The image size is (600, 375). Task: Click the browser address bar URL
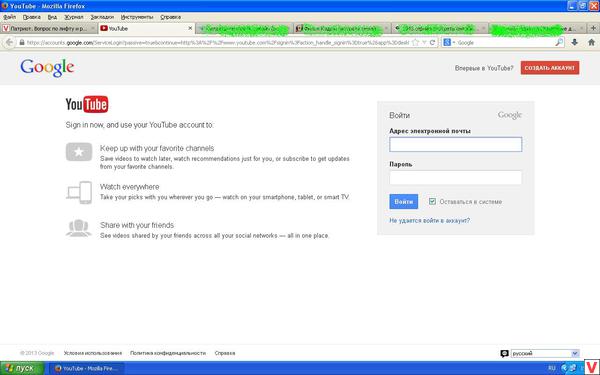coord(217,42)
